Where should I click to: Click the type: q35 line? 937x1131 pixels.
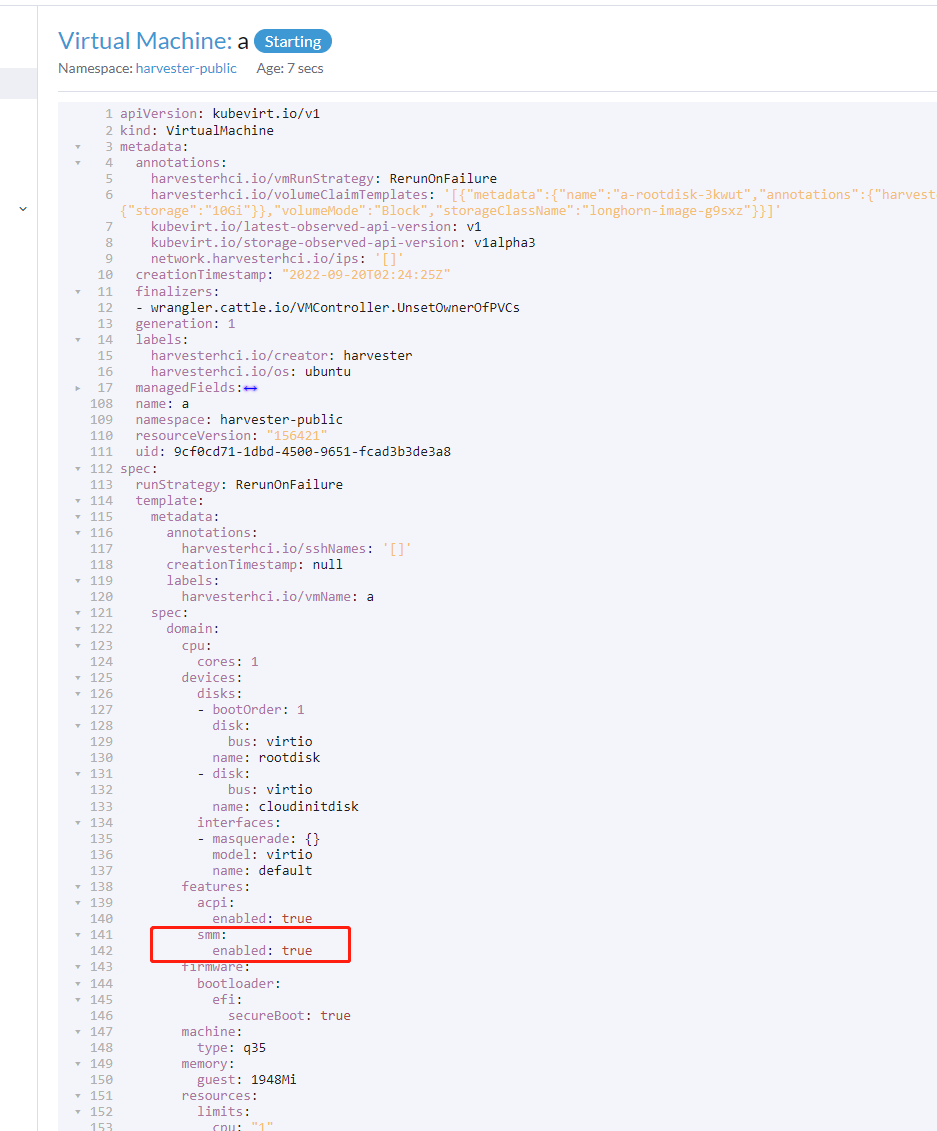[x=232, y=1047]
